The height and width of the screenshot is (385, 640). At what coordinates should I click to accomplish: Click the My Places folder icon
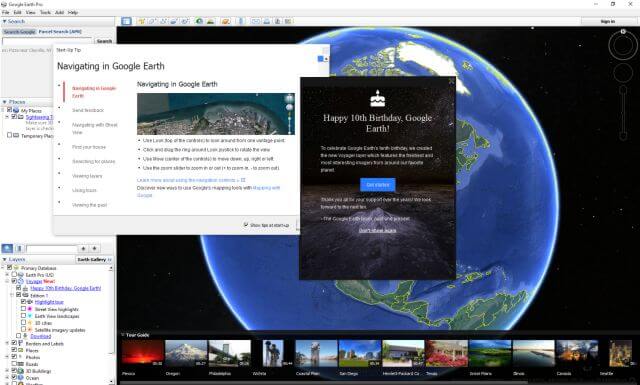coord(16,110)
